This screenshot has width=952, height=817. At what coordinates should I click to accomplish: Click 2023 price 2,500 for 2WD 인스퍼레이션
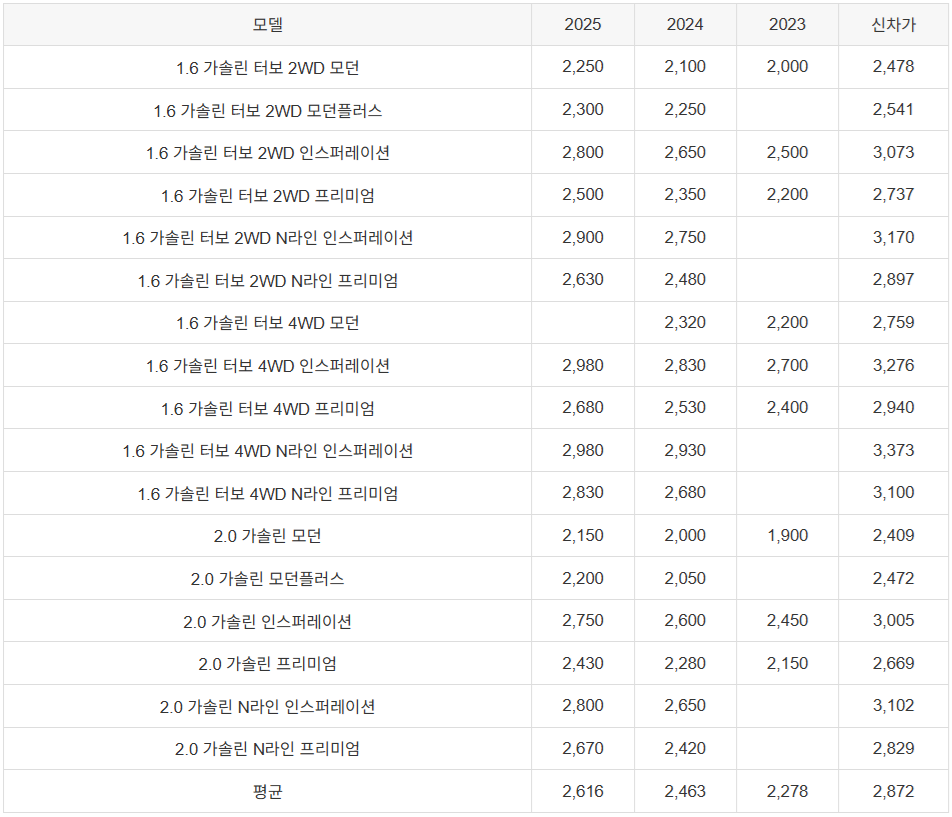click(787, 152)
